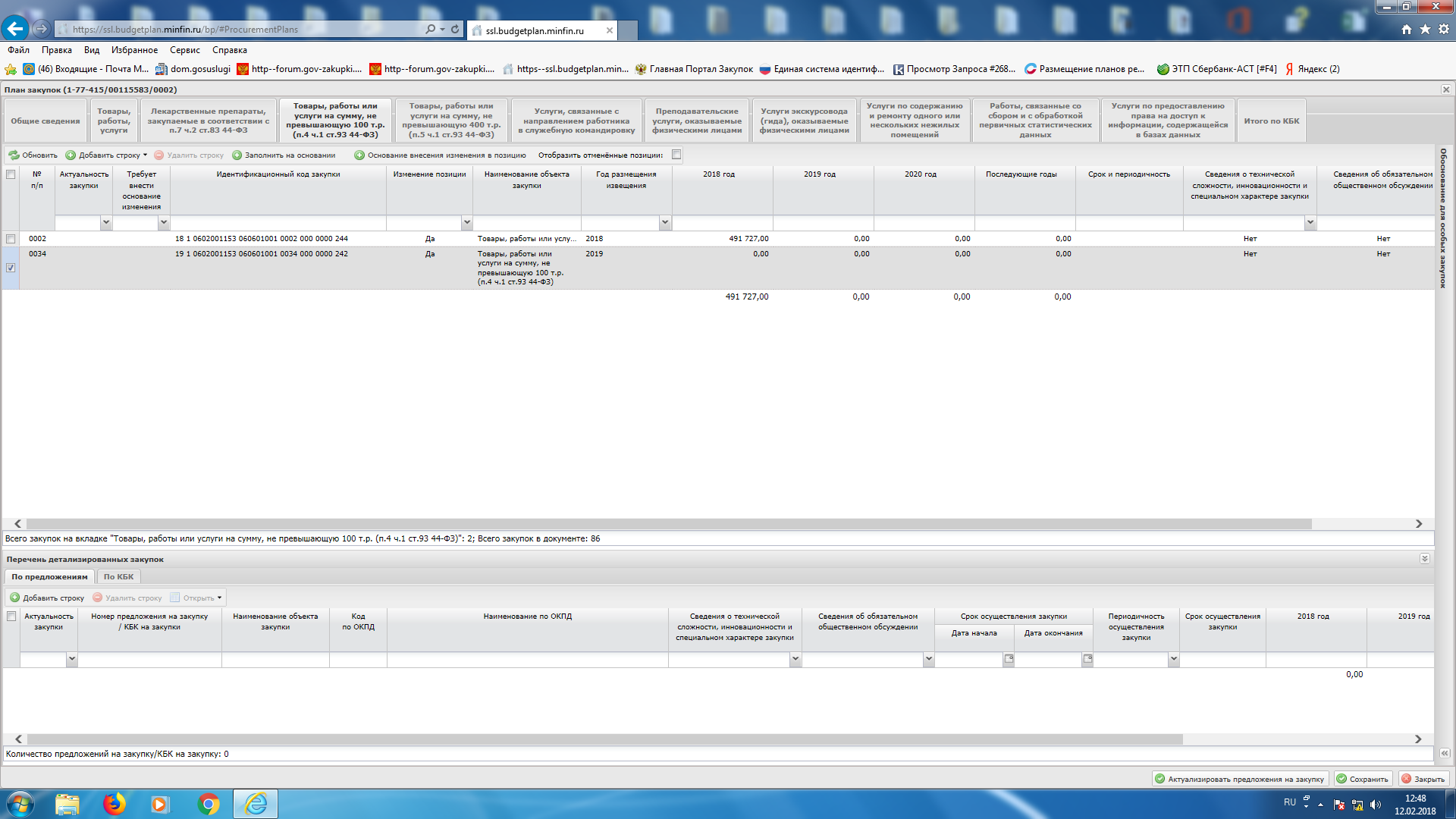This screenshot has width=1456, height=819.
Task: Click the Сохранить button
Action: (x=1362, y=779)
